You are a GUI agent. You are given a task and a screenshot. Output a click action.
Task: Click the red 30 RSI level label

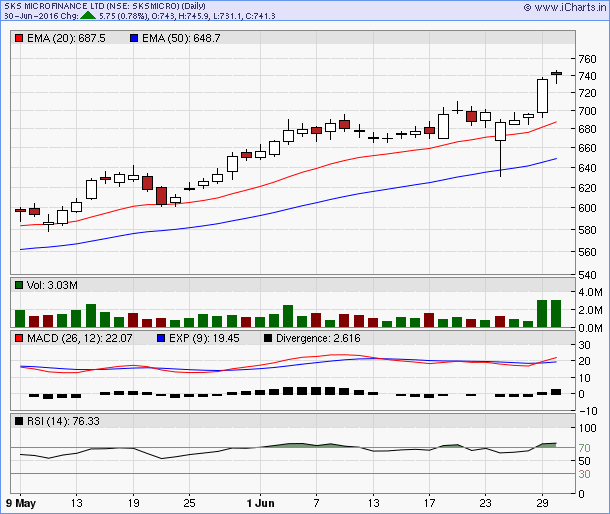584,474
